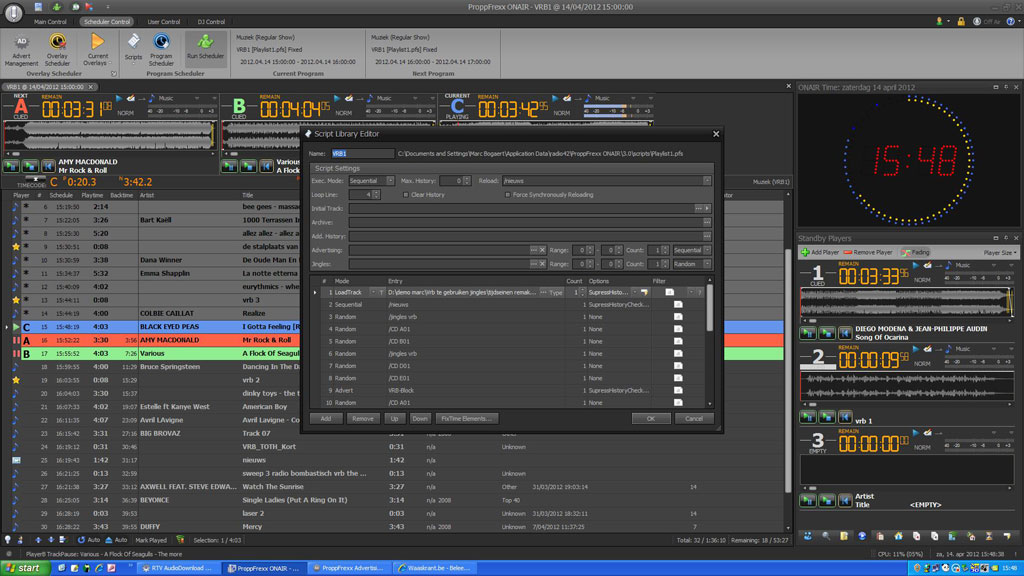The width and height of the screenshot is (1024, 576).
Task: Enable the Clear History checkbox
Action: [406, 195]
